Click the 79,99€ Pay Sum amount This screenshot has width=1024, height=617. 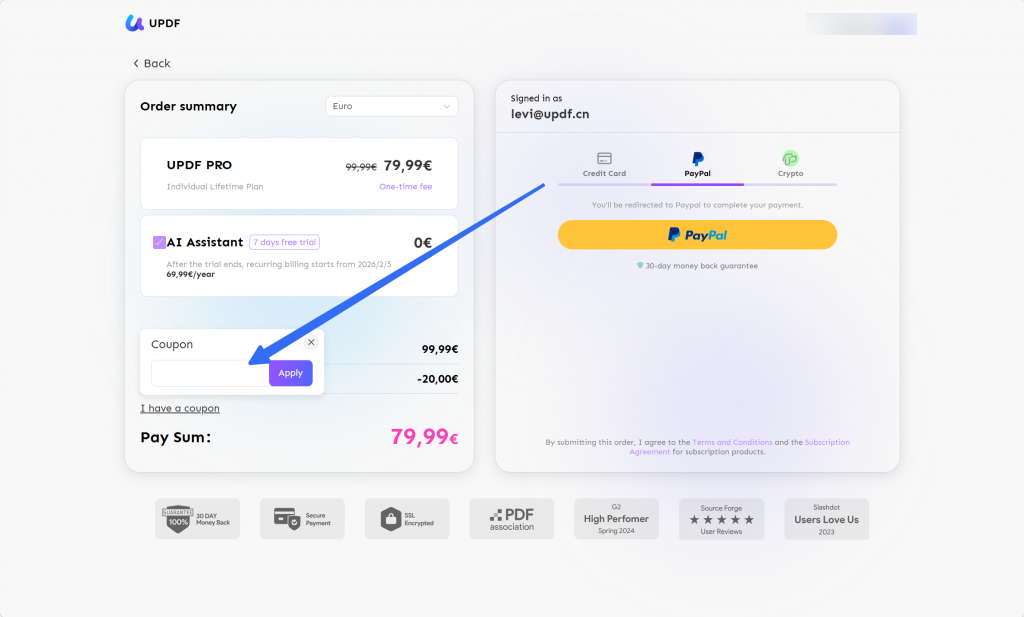pos(424,437)
